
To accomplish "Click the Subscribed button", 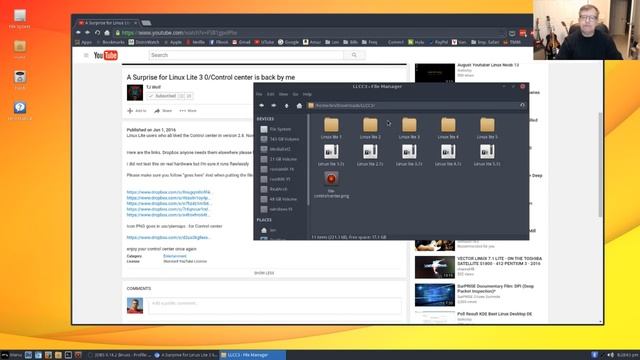I will (x=162, y=96).
